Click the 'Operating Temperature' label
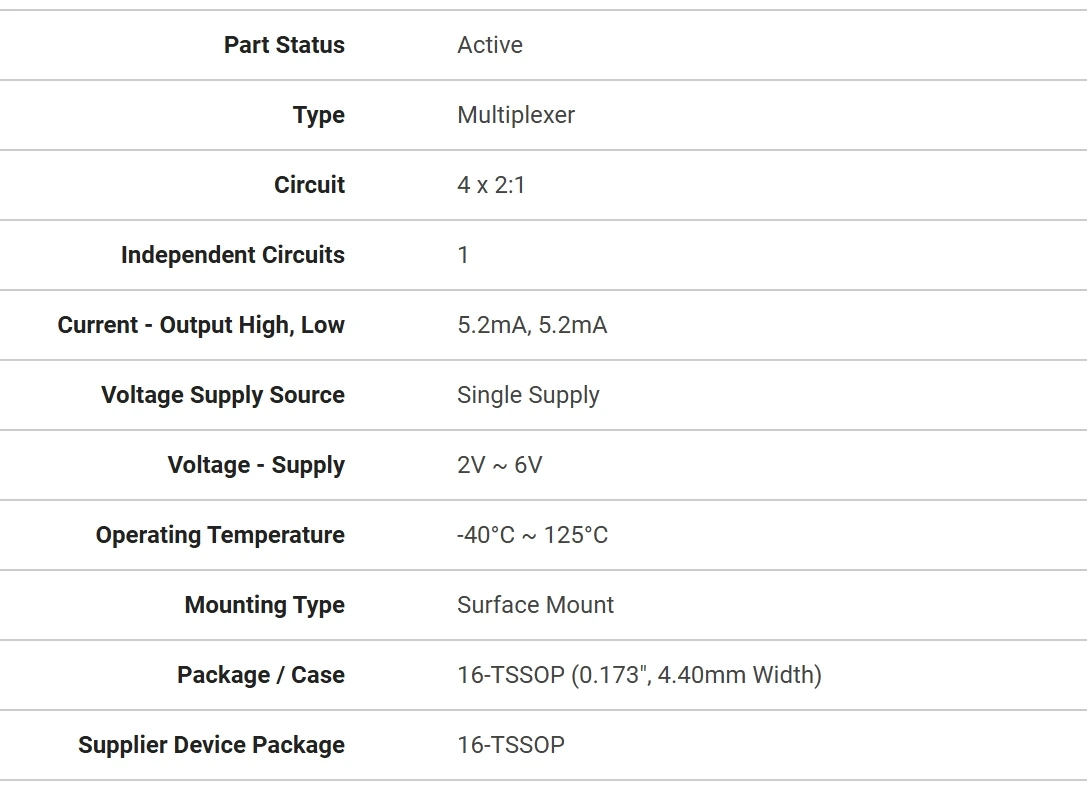Image resolution: width=1087 pixels, height=789 pixels. coord(220,535)
